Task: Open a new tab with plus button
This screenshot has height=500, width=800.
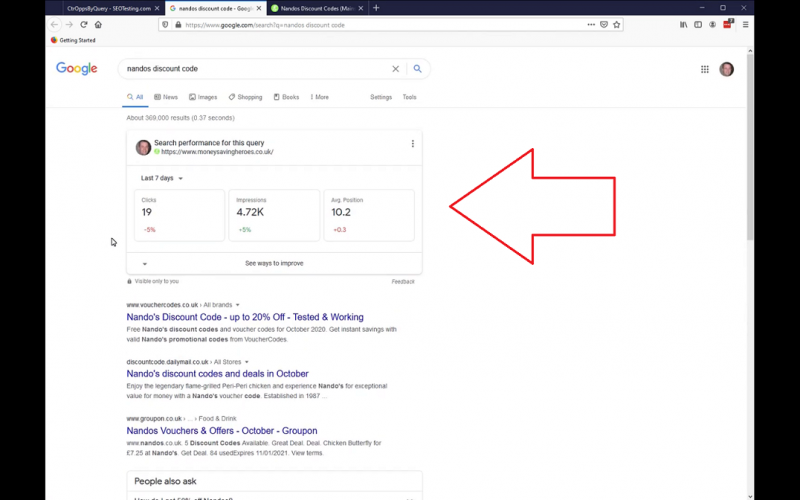Action: (376, 8)
